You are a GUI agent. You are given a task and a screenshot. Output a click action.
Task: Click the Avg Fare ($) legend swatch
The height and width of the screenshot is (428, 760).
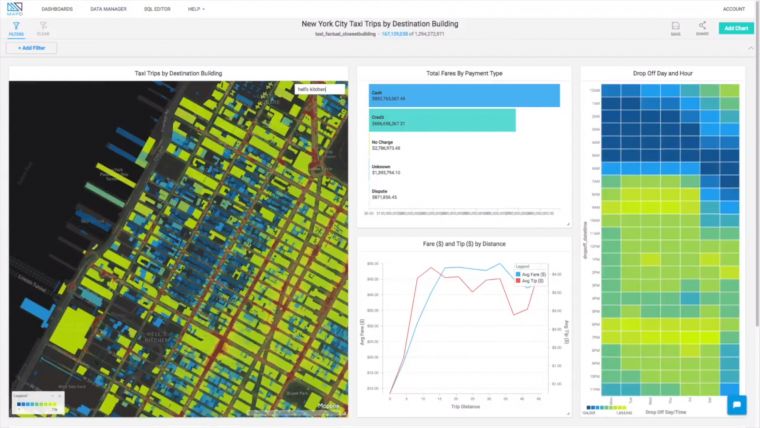(518, 274)
